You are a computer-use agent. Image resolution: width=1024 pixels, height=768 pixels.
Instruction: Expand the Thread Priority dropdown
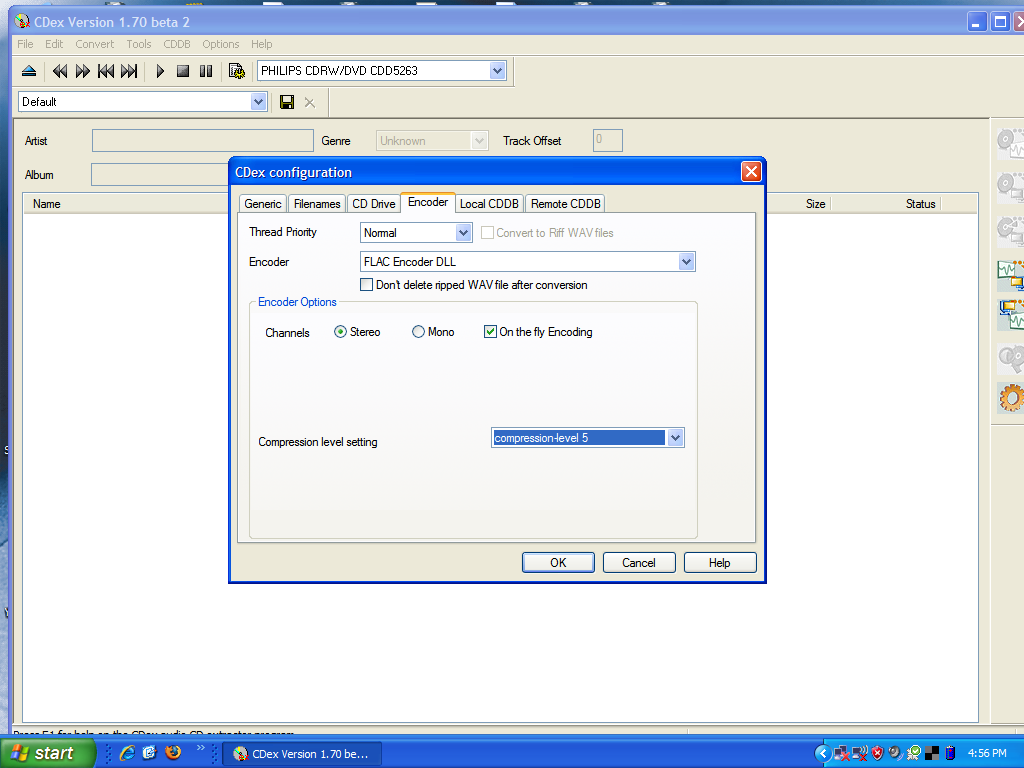(463, 233)
